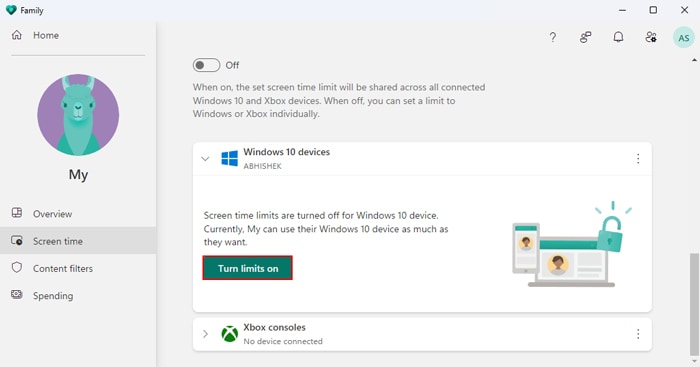Collapse the Windows 10 devices section
The image size is (700, 367).
(205, 158)
